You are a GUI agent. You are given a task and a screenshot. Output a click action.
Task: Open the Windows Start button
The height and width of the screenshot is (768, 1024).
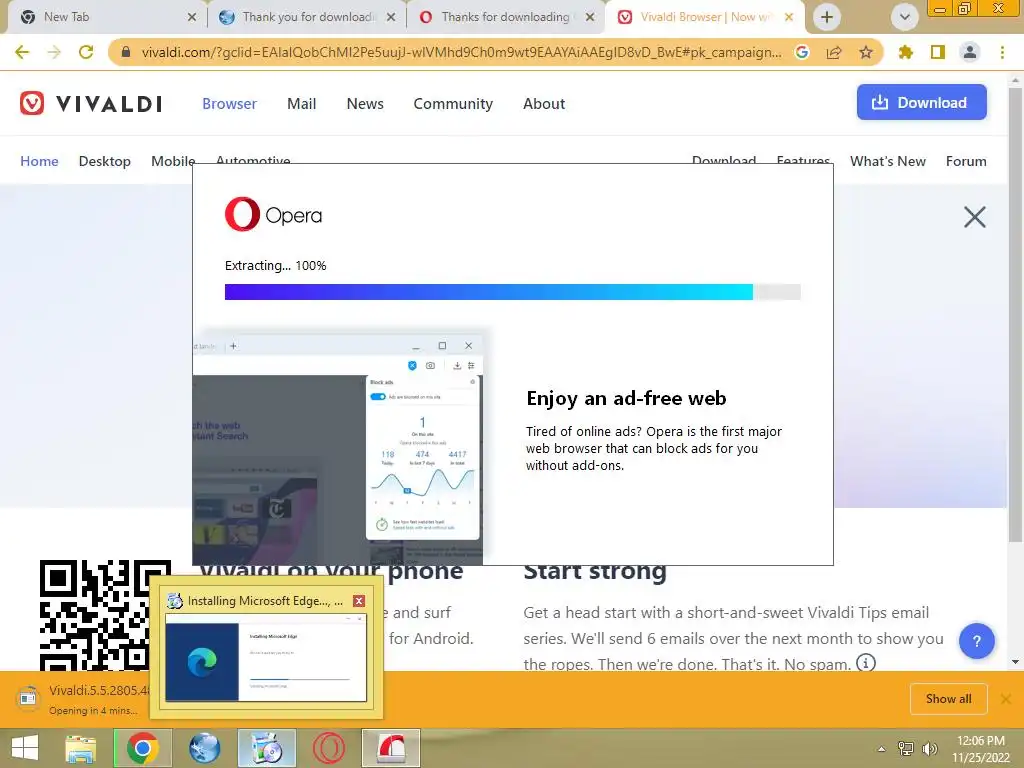tap(25, 748)
